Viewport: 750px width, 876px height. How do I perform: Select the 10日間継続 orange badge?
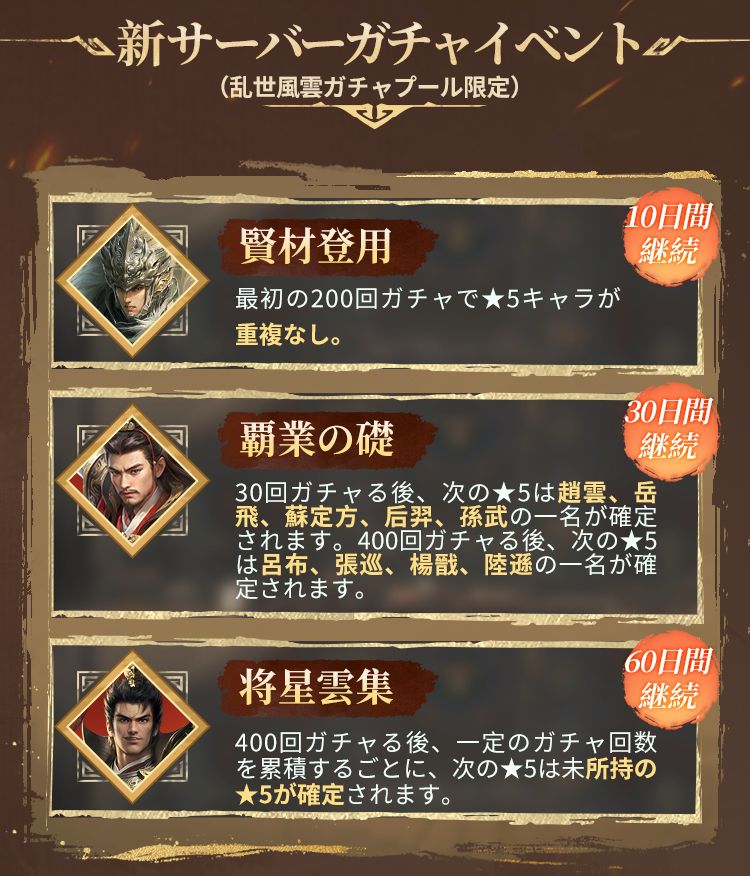[669, 234]
